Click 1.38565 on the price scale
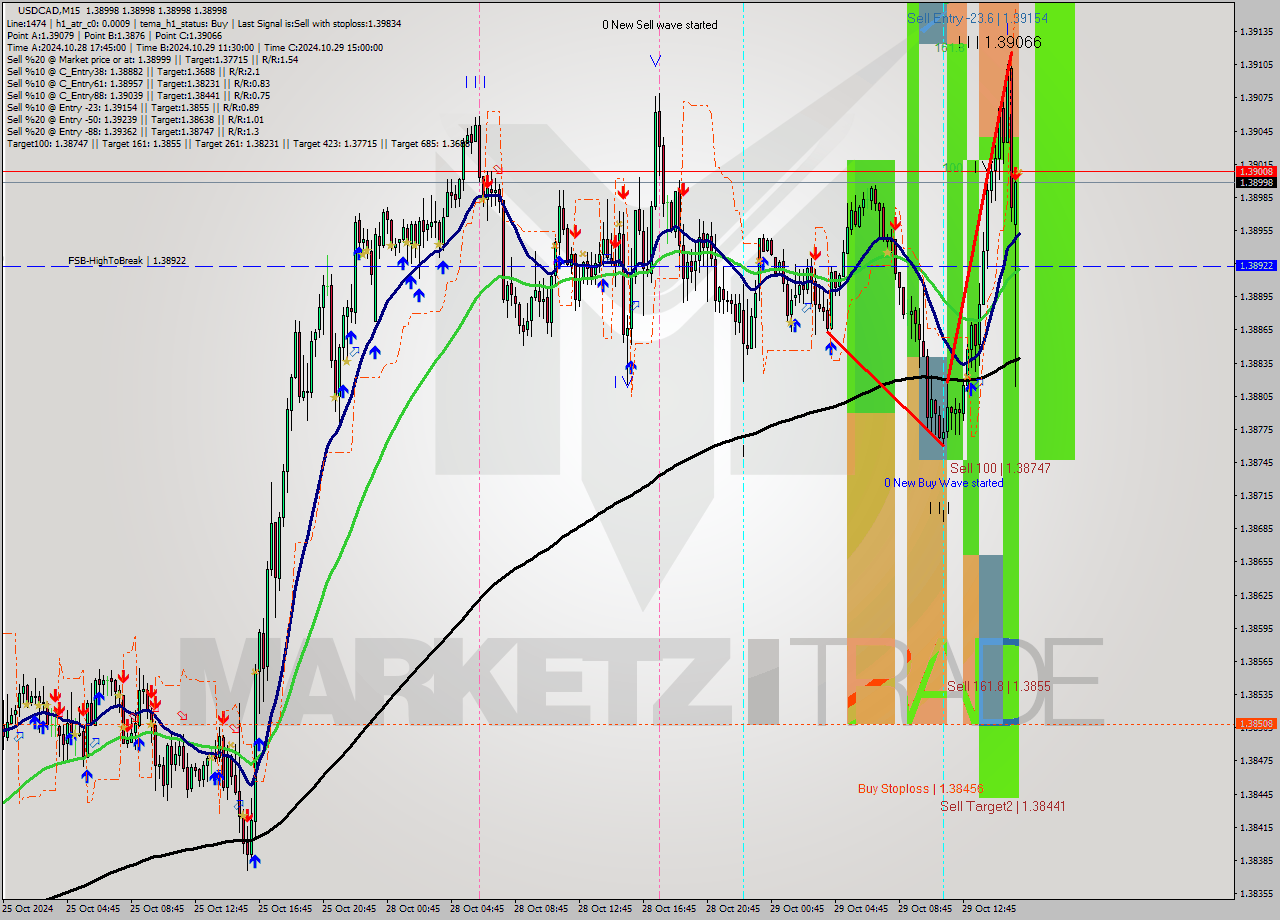This screenshot has height=920, width=1280. pyautogui.click(x=1255, y=662)
